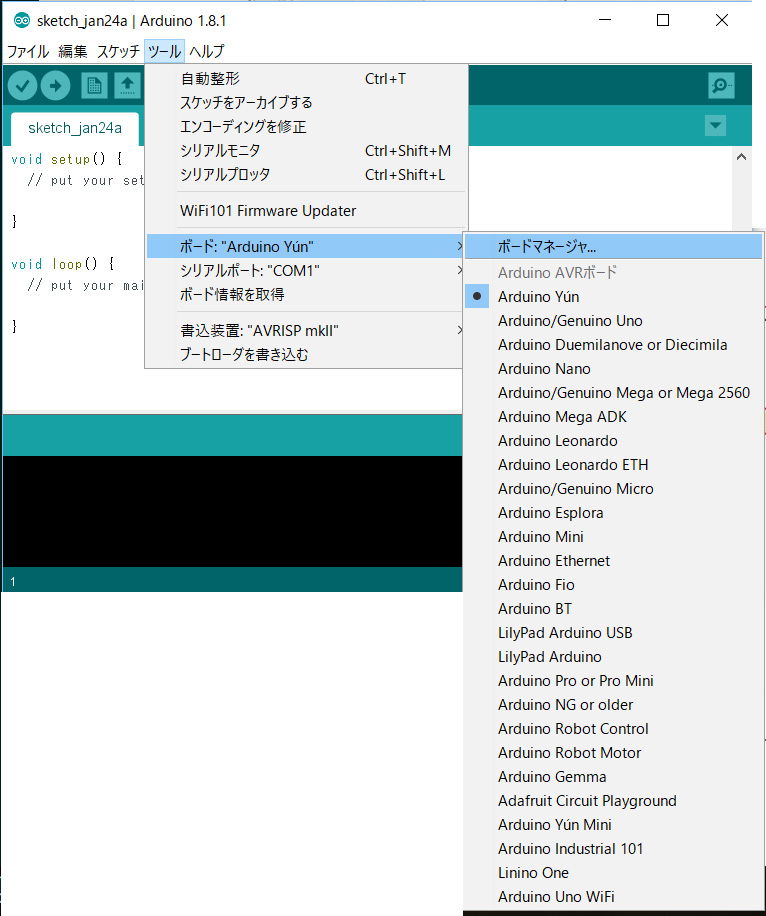Open Serial Monitor magnifier icon
The height and width of the screenshot is (916, 766).
[x=721, y=86]
